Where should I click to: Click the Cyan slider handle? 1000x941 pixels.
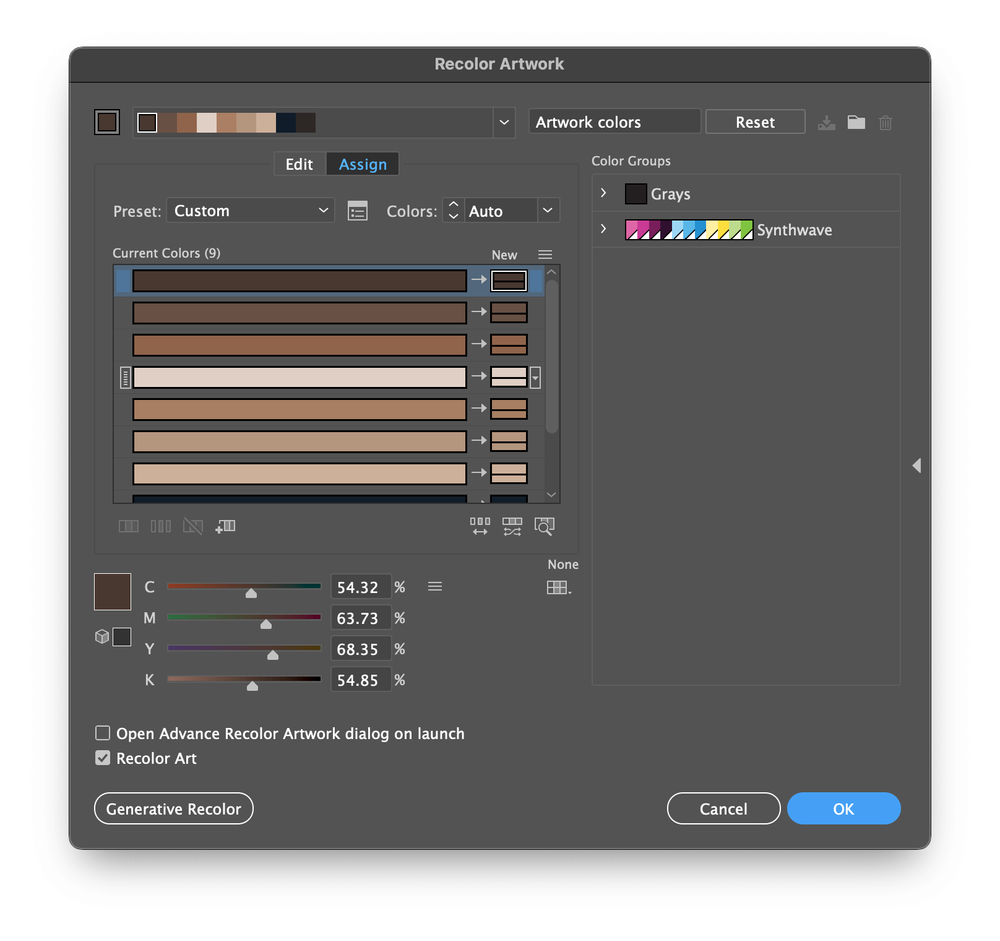pyautogui.click(x=251, y=593)
